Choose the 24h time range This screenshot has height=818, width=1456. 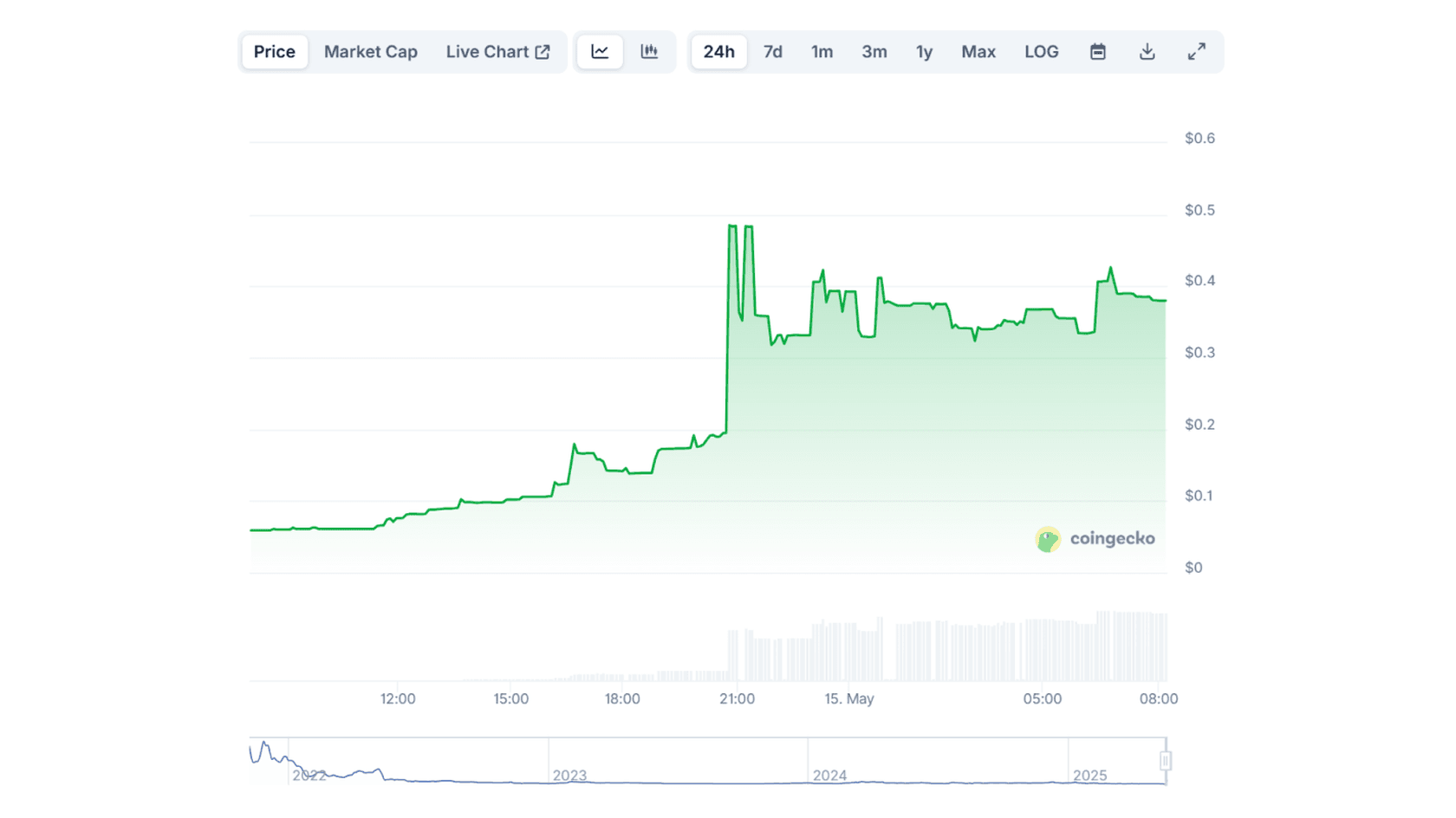click(x=719, y=52)
